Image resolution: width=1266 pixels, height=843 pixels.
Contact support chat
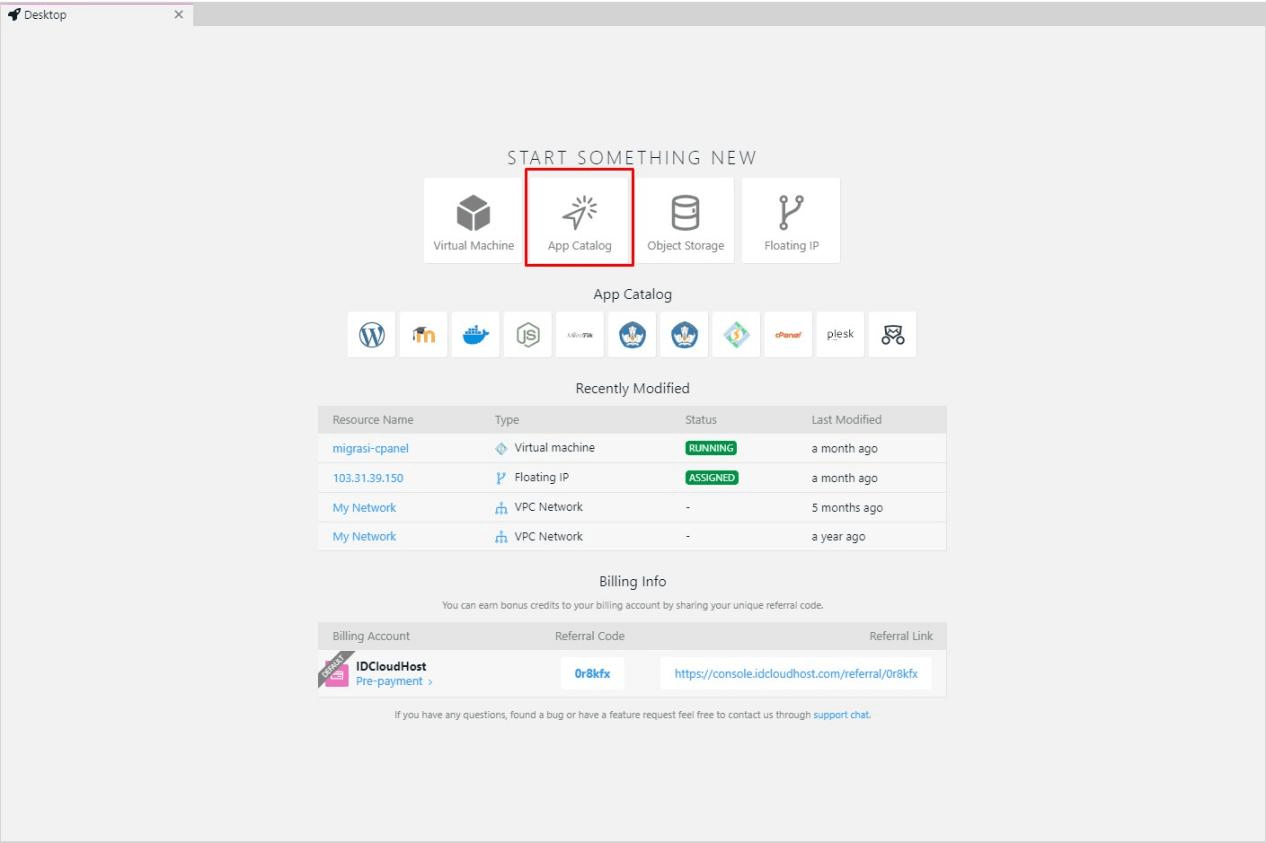841,715
